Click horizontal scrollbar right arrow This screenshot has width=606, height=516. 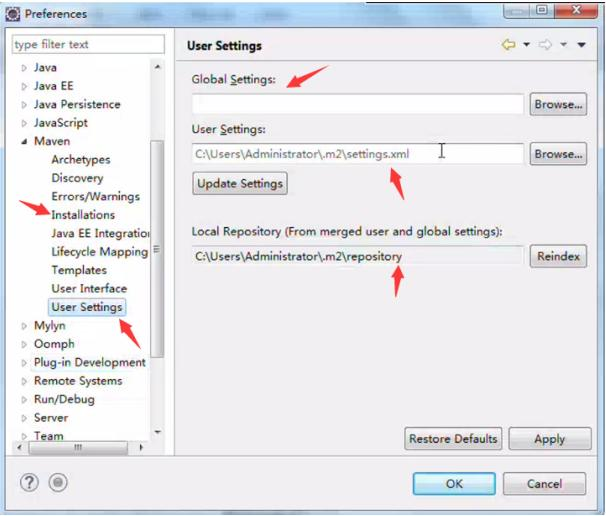point(141,448)
